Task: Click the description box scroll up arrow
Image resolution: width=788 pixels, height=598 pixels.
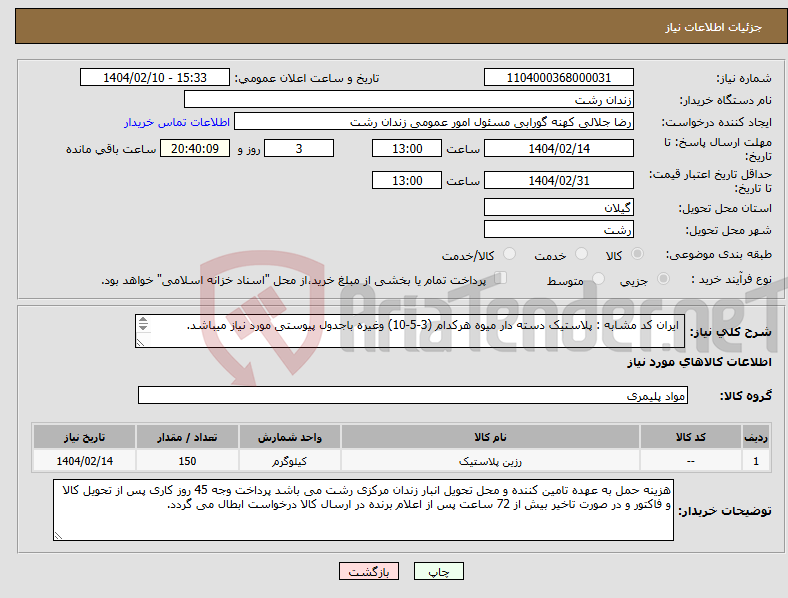Action: pos(143,320)
